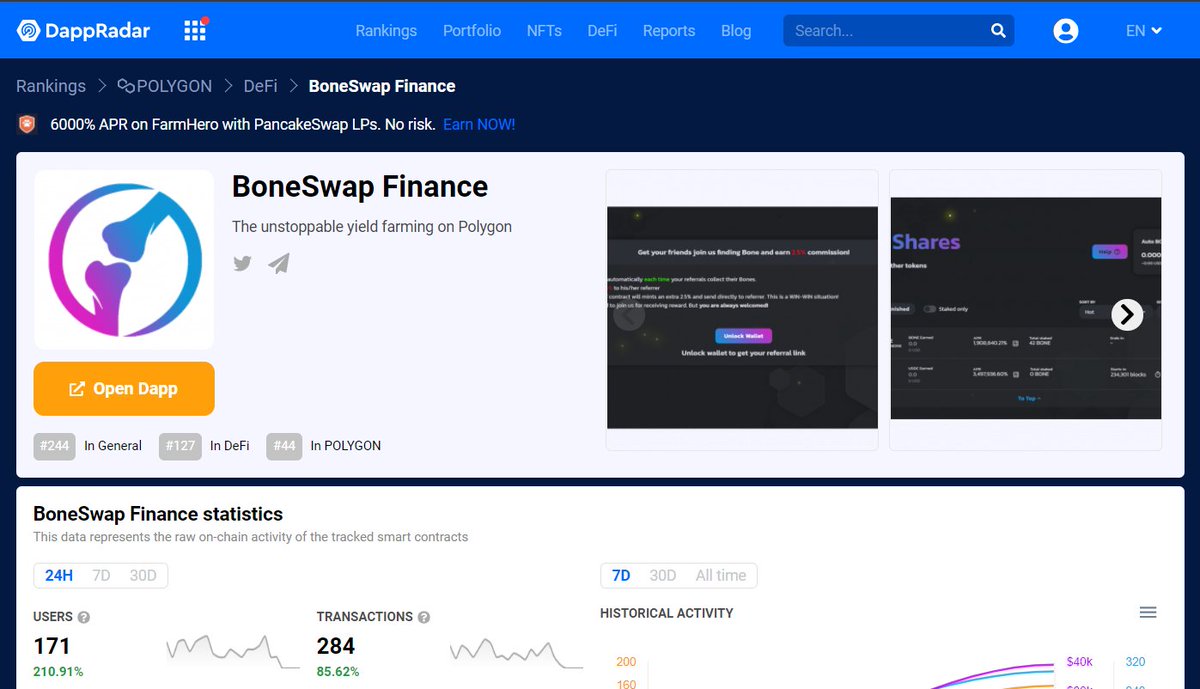Screen dimensions: 1200x689
Task: Open the historical activity chart menu
Action: click(x=1148, y=612)
